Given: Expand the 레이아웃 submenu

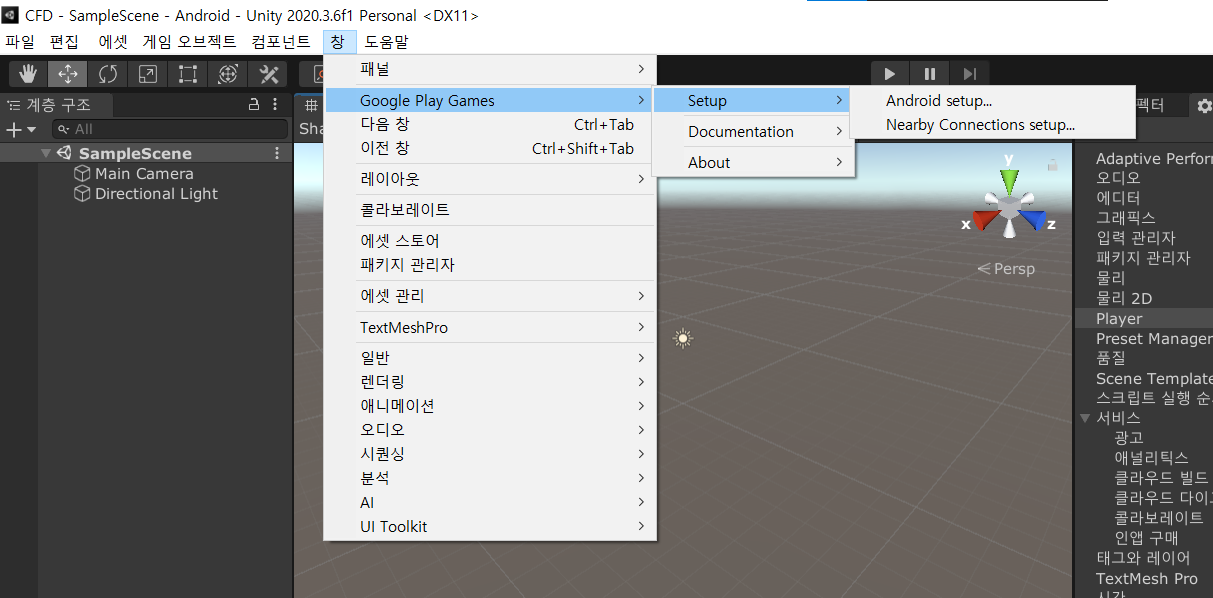Looking at the screenshot, I should click(490, 179).
